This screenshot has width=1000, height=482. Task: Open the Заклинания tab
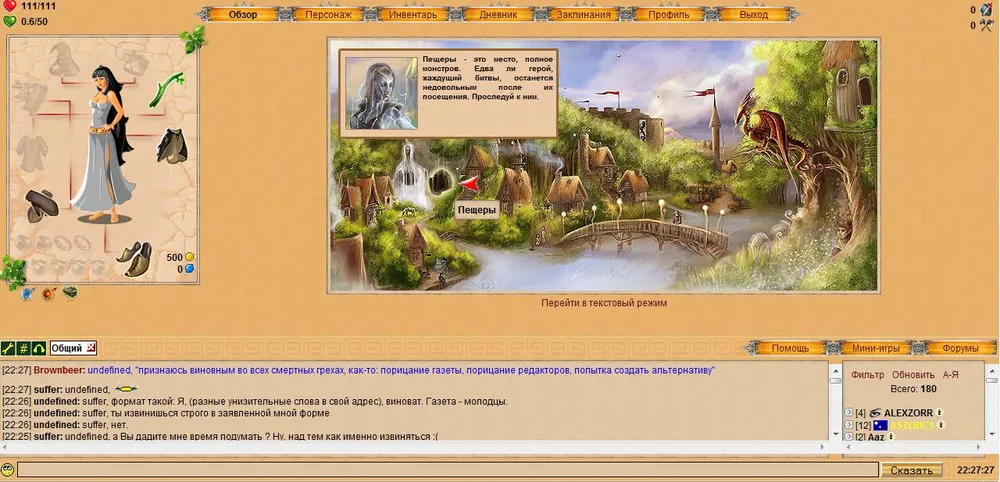click(x=584, y=15)
